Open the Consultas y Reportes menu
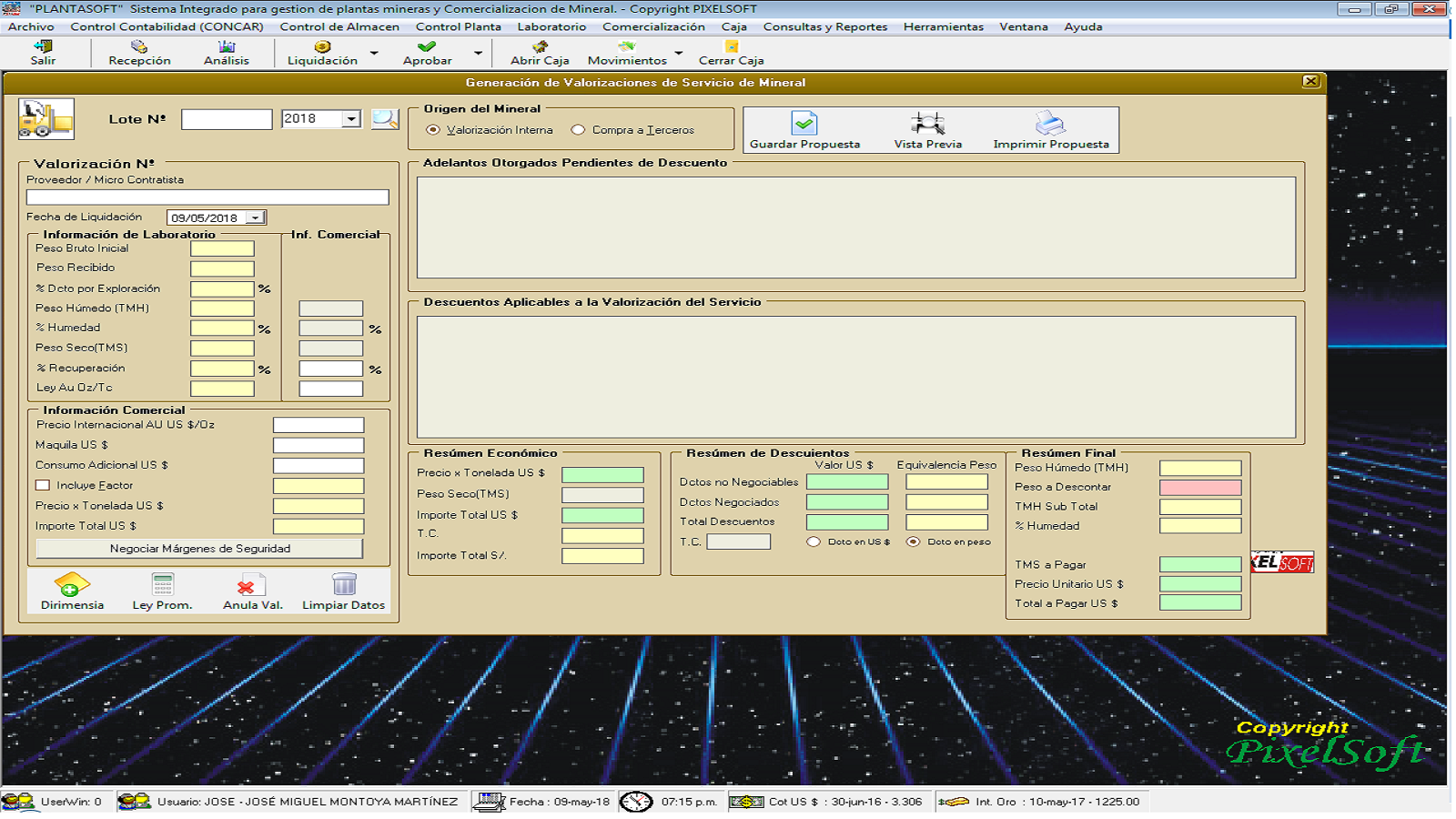1456x819 pixels. [824, 26]
